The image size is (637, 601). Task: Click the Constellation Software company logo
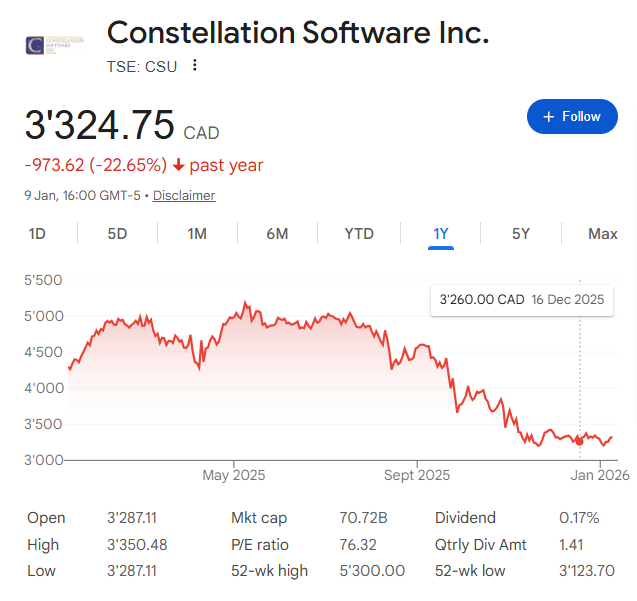(55, 47)
